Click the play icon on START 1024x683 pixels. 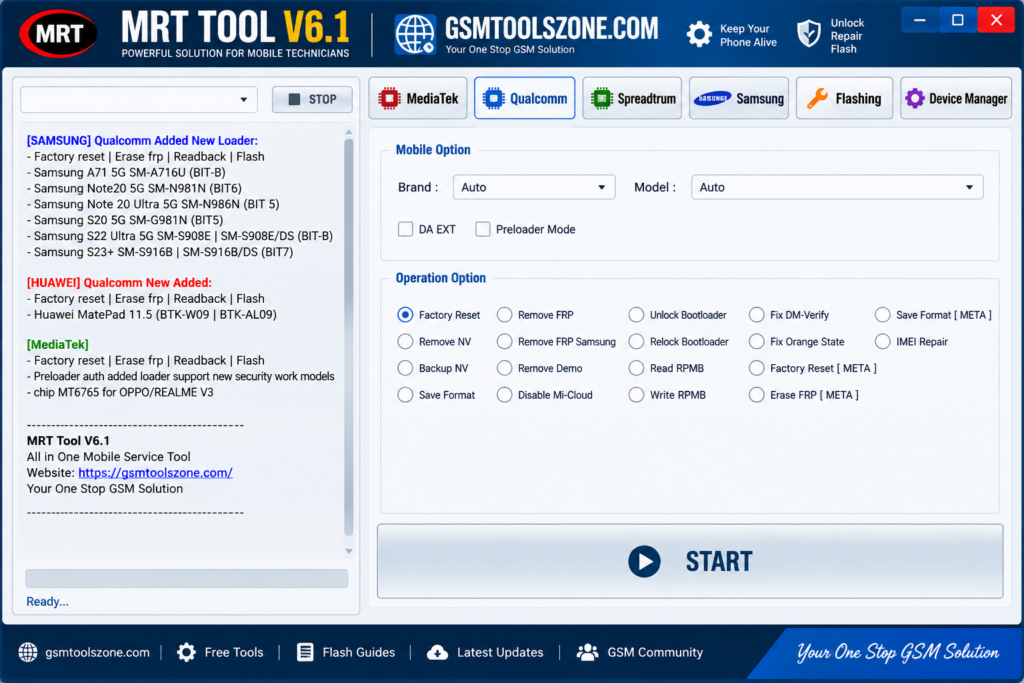point(645,562)
